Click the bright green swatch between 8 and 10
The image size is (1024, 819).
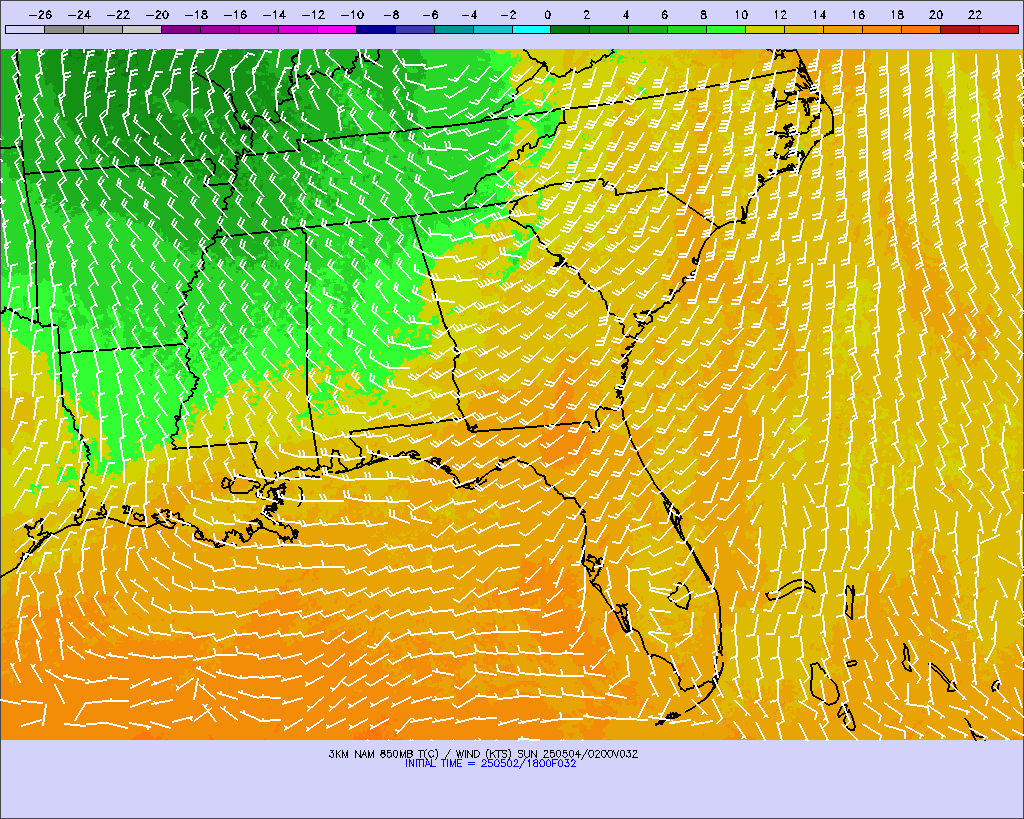pos(726,29)
